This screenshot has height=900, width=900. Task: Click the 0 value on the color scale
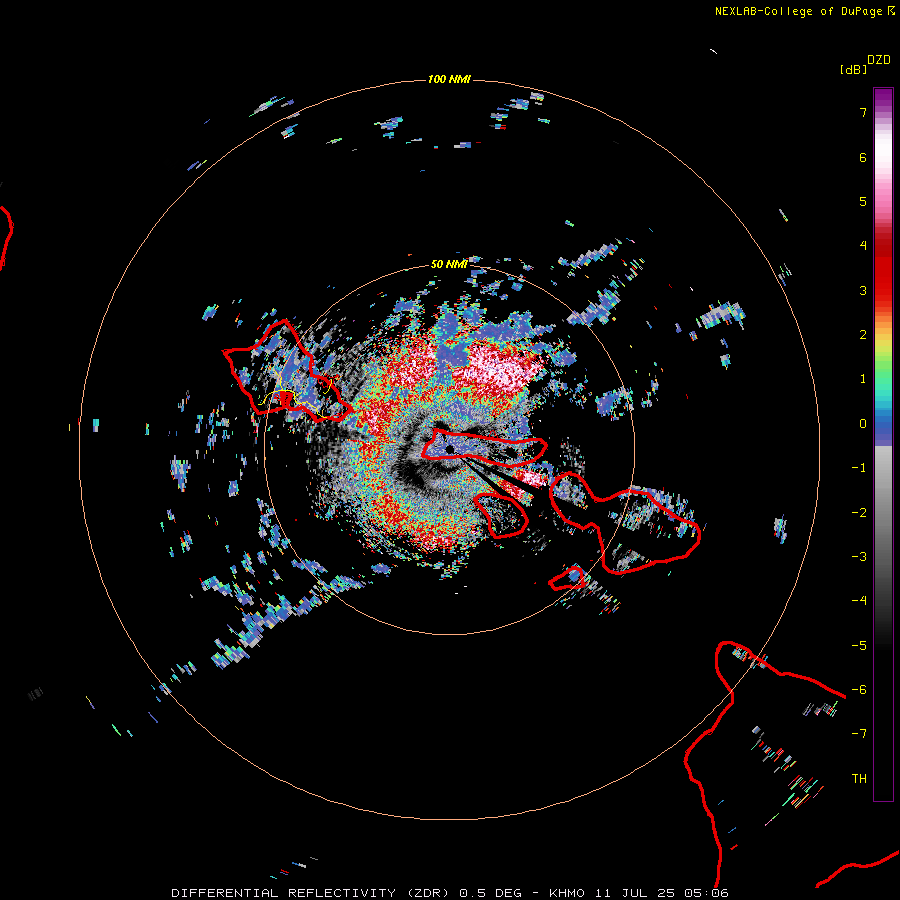(863, 424)
